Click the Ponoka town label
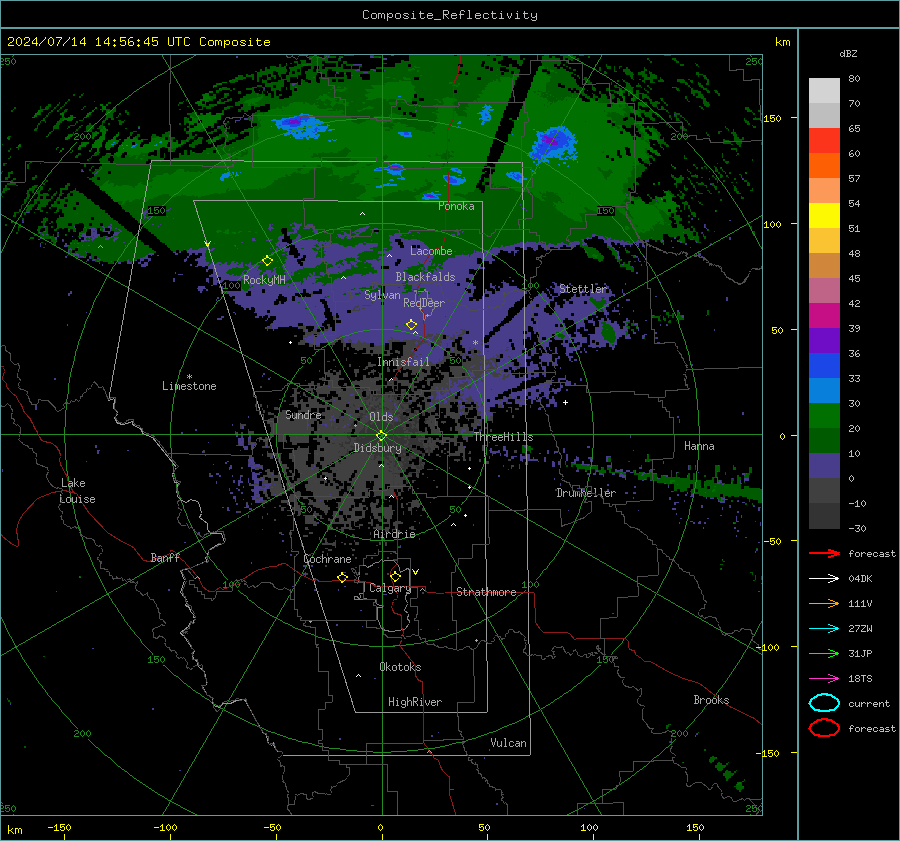This screenshot has height=841, width=900. click(x=456, y=206)
